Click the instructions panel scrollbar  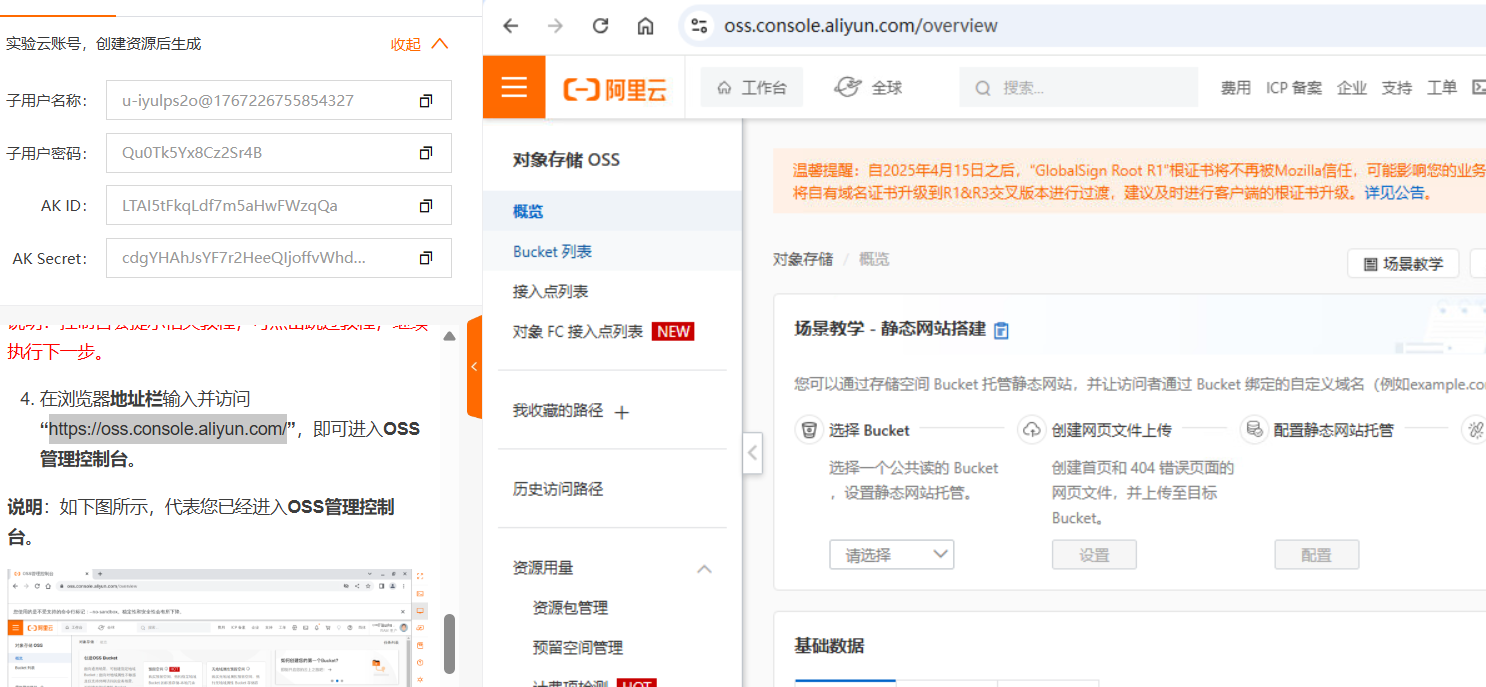[450, 643]
